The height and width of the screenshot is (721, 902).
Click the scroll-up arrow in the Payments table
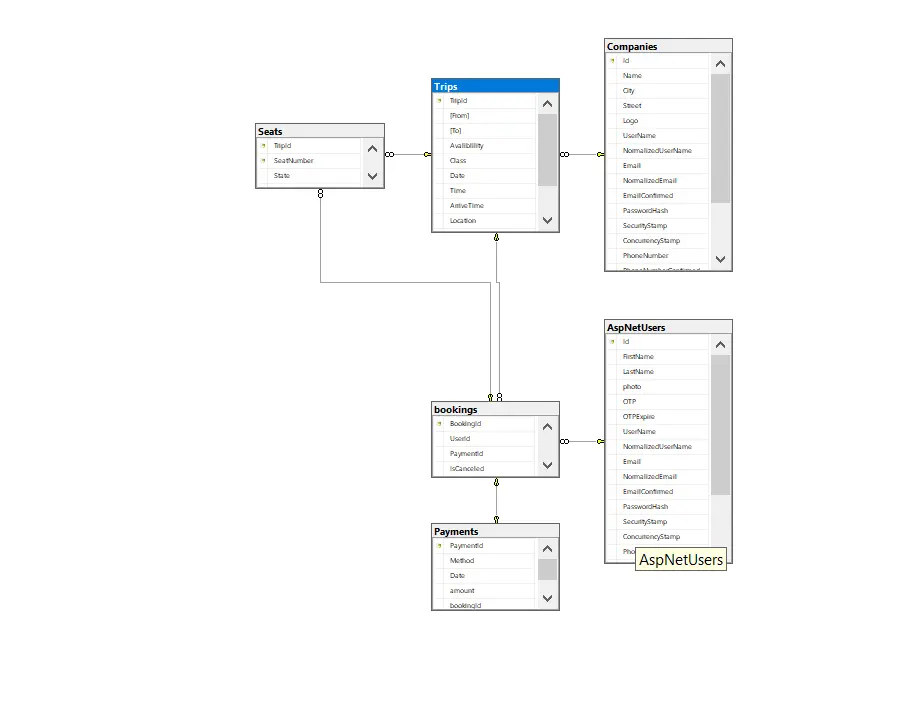tap(548, 548)
